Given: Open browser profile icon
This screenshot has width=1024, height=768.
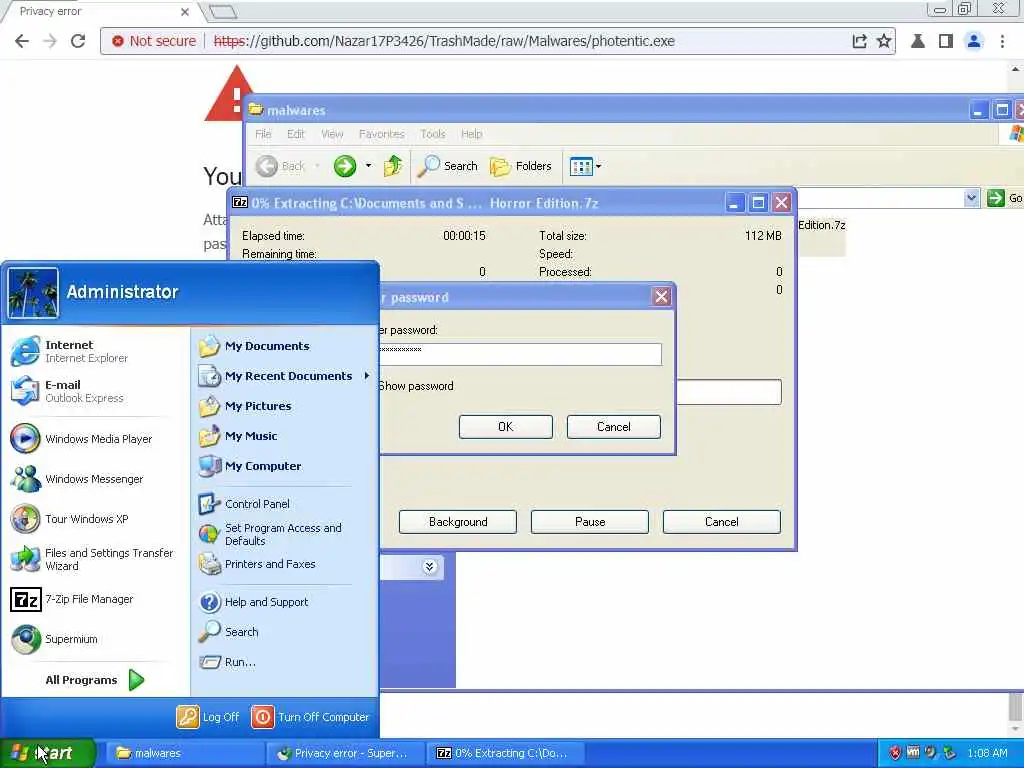Looking at the screenshot, I should tap(974, 40).
